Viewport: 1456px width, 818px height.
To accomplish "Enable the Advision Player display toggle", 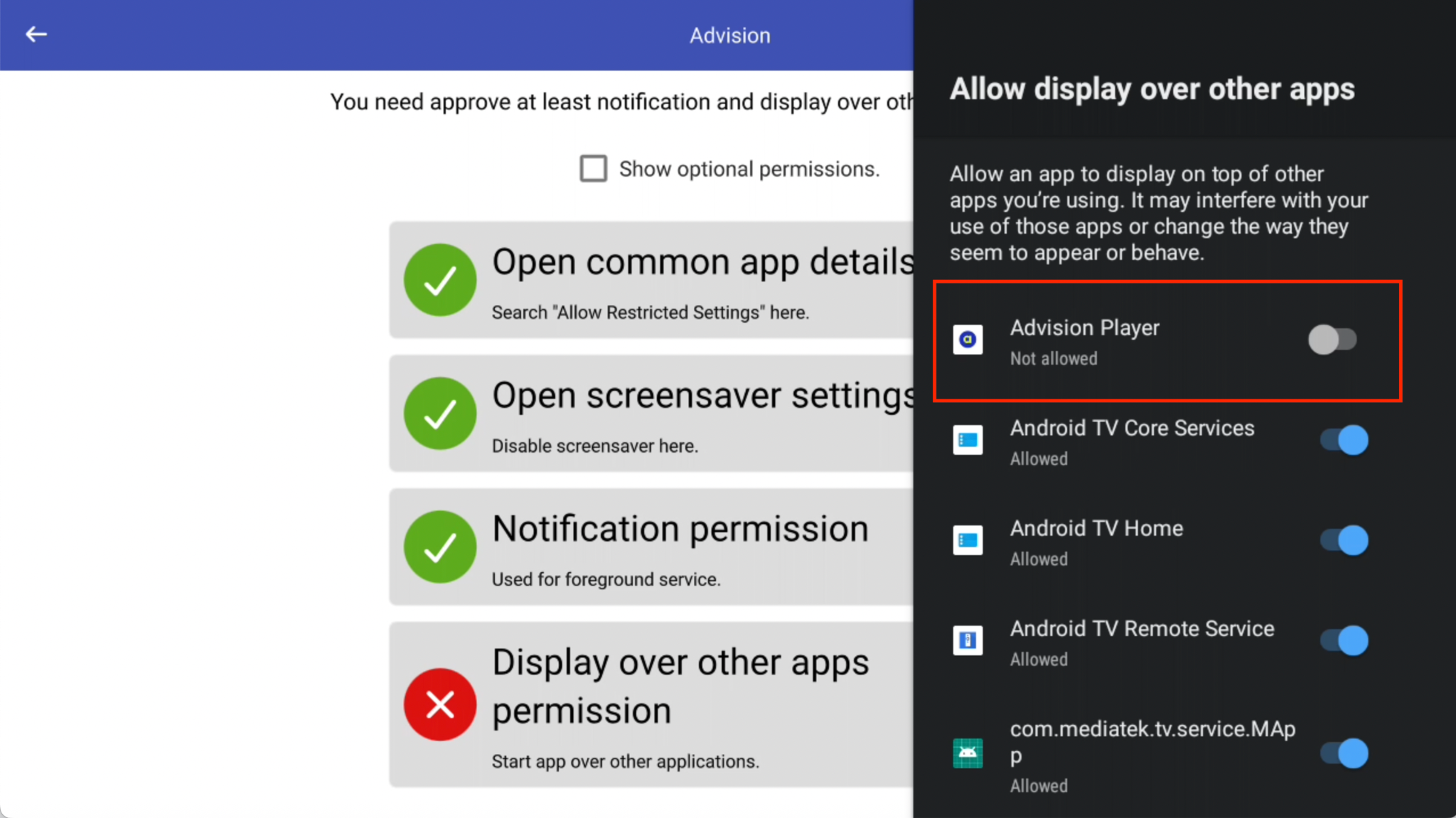I will click(x=1332, y=340).
